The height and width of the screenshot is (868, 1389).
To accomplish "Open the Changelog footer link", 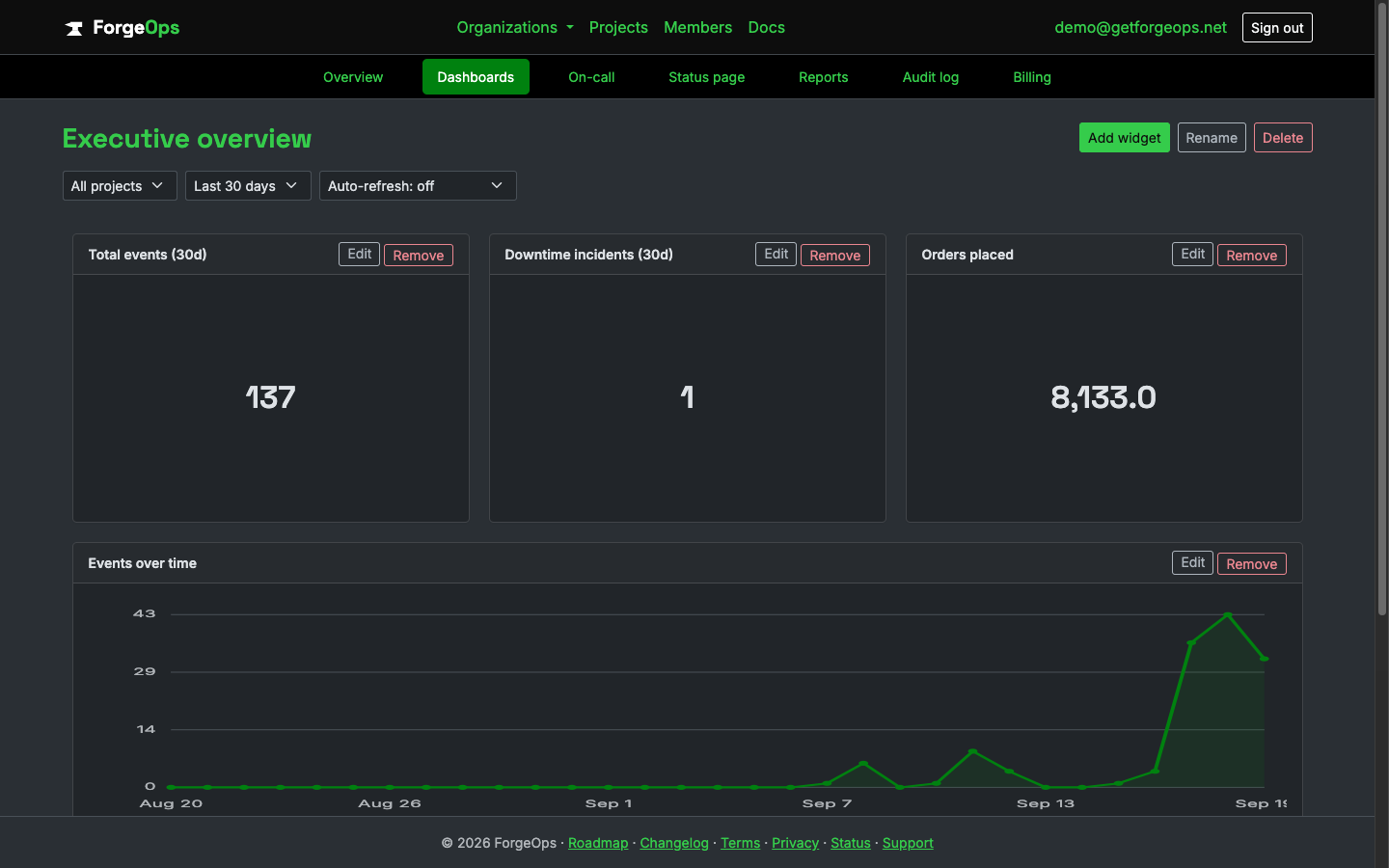I will 674,843.
